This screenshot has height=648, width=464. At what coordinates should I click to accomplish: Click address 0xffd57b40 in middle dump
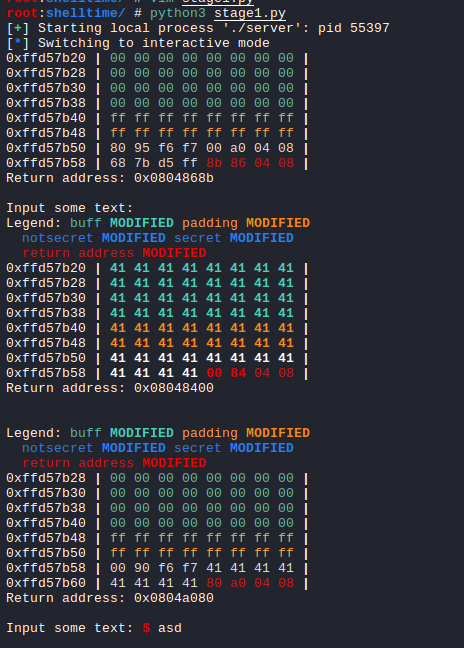point(46,328)
